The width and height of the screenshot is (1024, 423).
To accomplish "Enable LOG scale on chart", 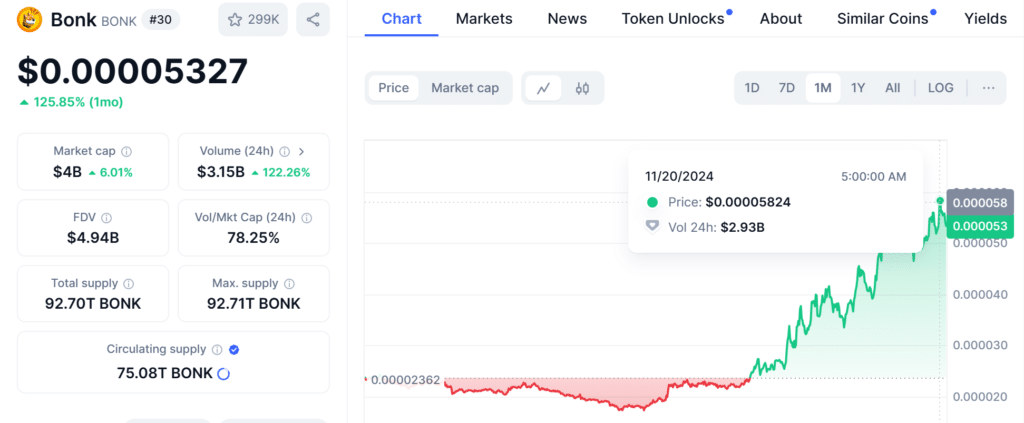I will tap(940, 88).
